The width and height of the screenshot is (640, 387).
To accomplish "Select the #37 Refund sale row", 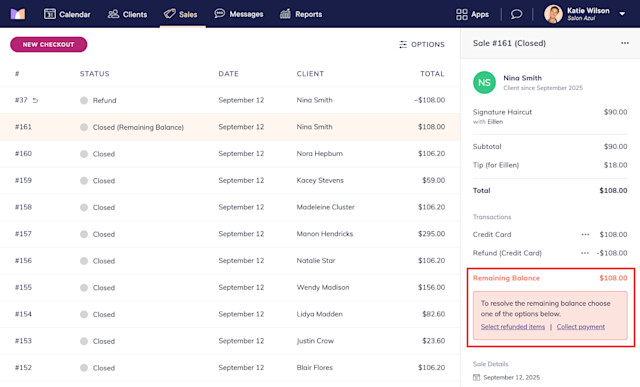I will coord(230,100).
